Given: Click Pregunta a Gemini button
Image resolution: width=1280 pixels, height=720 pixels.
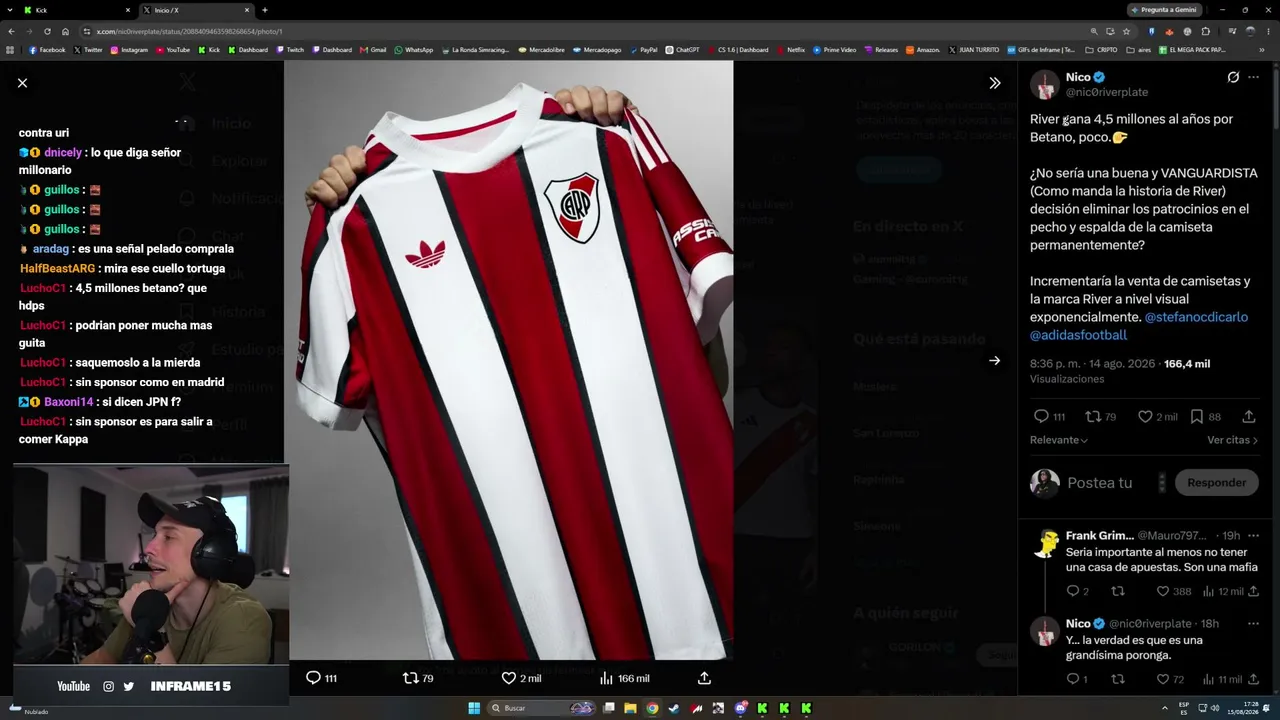Looking at the screenshot, I should click(x=1164, y=10).
